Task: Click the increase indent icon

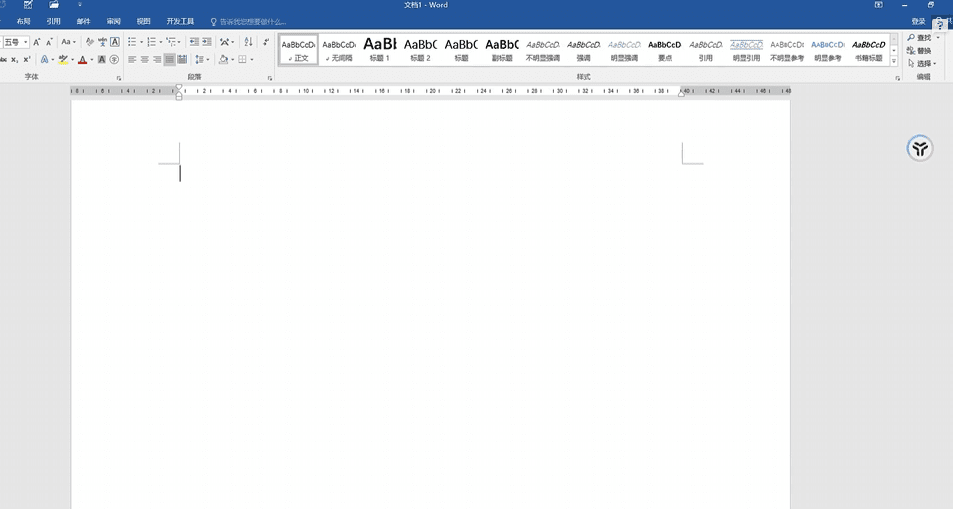Action: tap(207, 42)
